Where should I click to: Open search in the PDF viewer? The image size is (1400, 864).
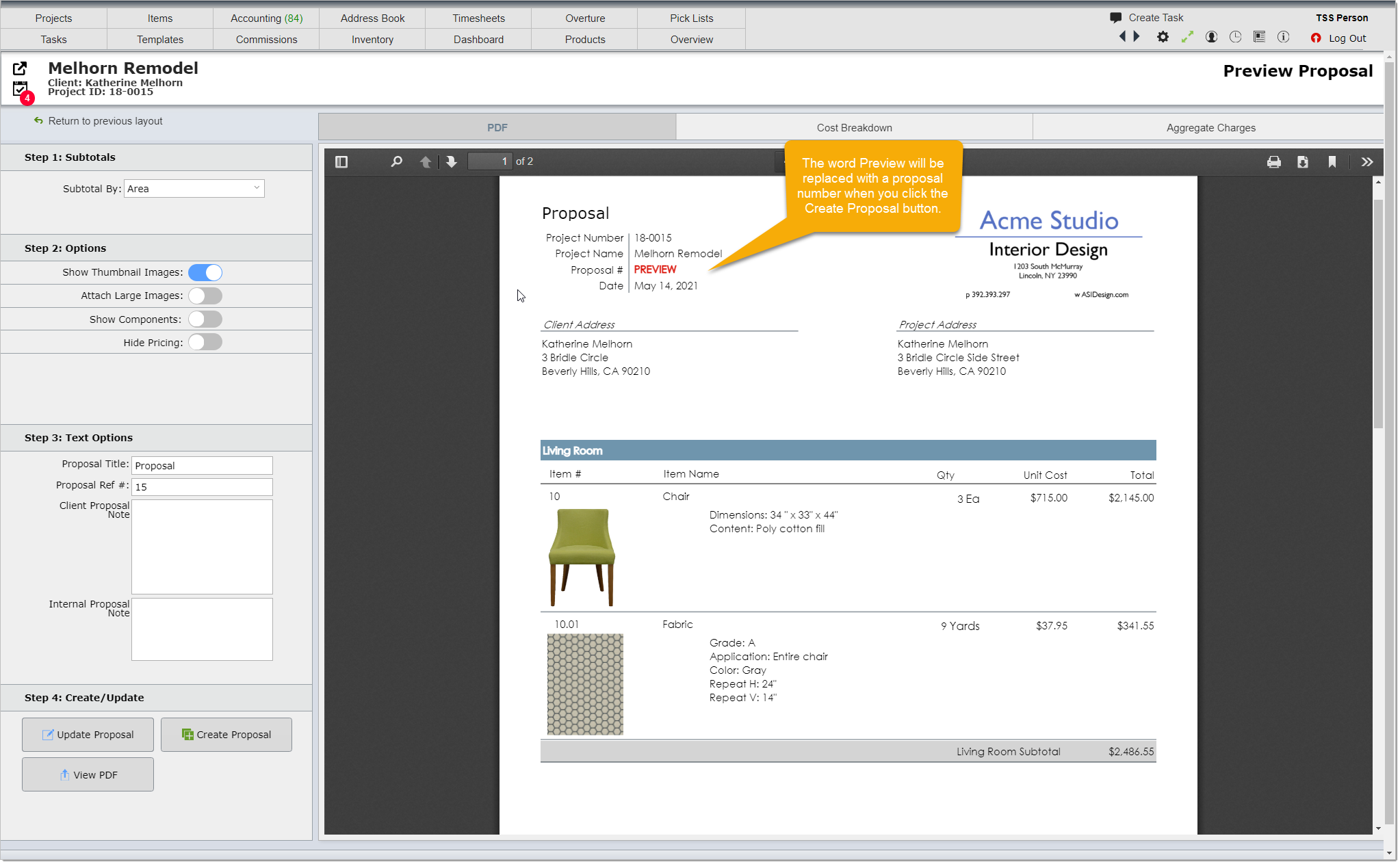[396, 161]
